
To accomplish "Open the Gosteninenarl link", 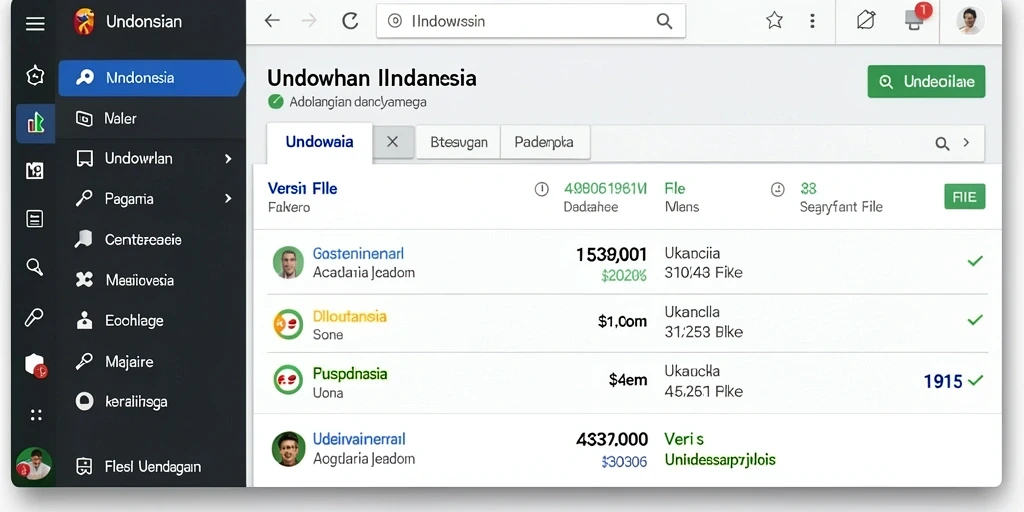I will (x=359, y=253).
